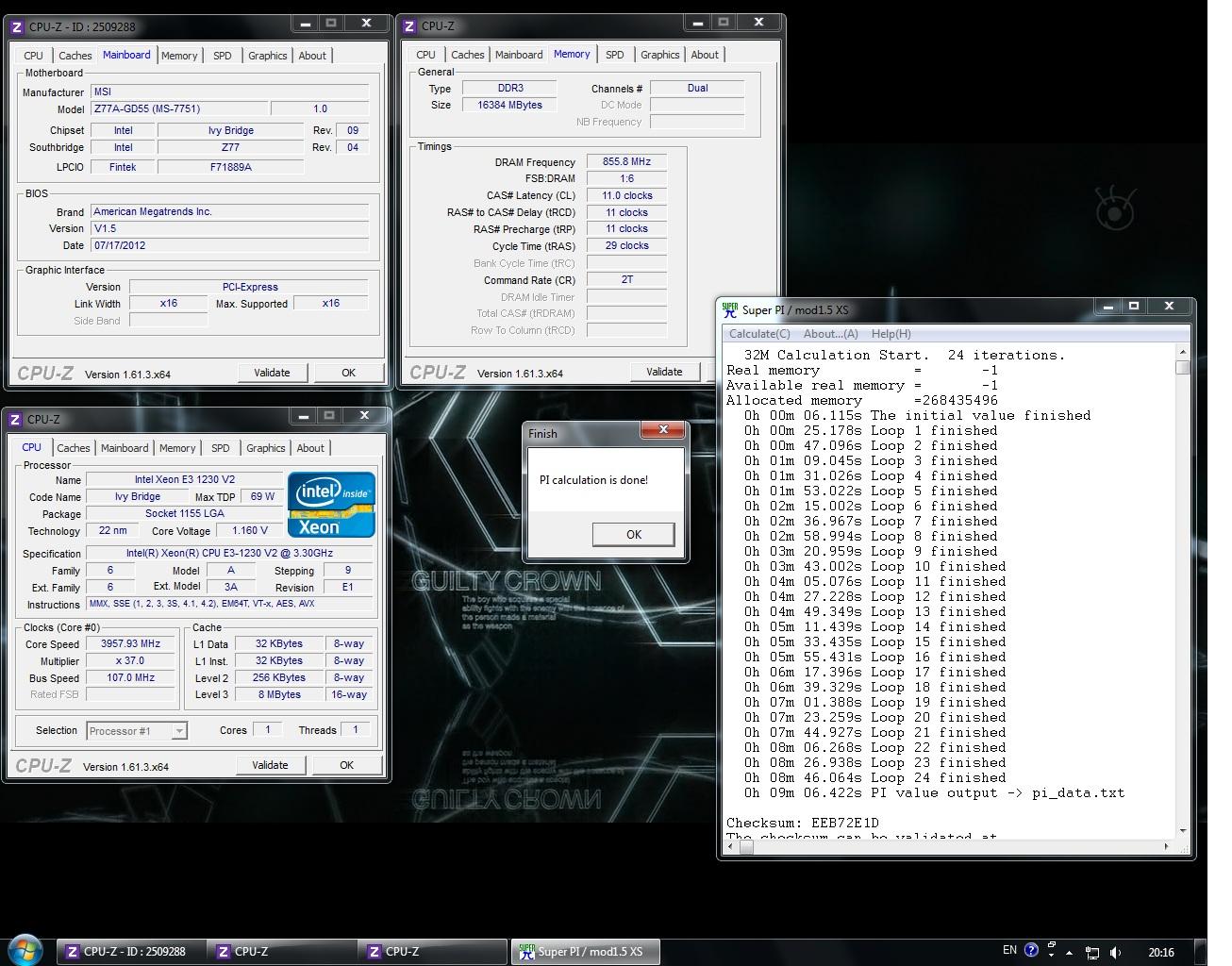Select Graphics tab in Mainboard CPU-Z window
This screenshot has height=966, width=1232.
click(x=268, y=56)
